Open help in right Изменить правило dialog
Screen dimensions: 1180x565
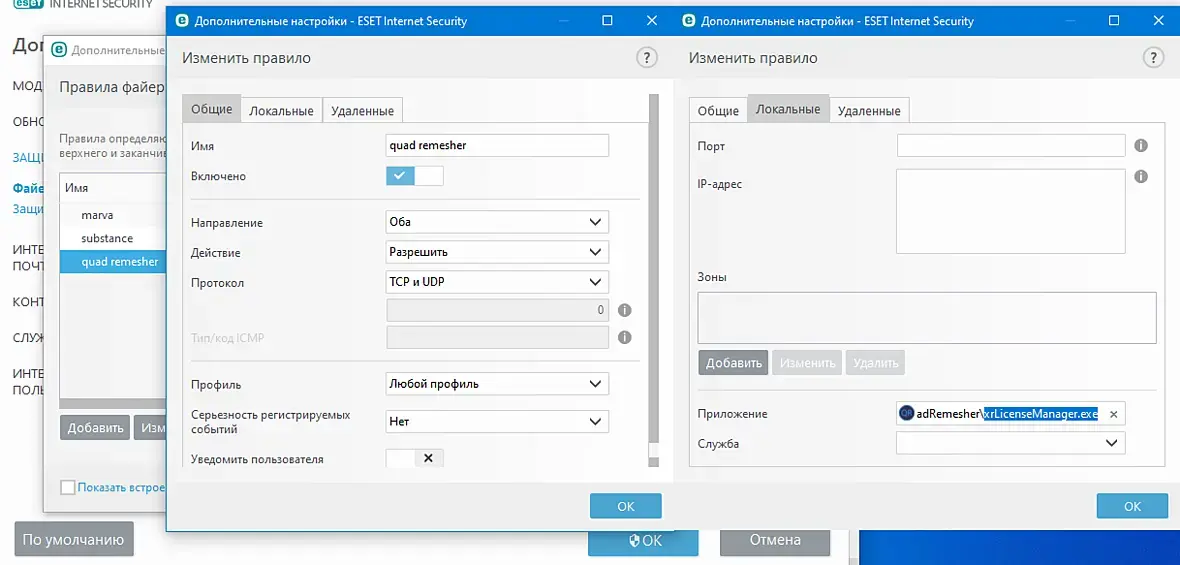click(1154, 58)
